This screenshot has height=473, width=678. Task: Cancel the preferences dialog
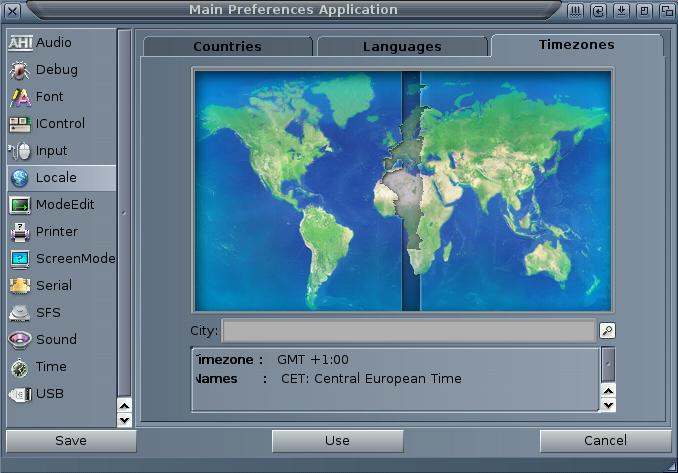tap(605, 441)
